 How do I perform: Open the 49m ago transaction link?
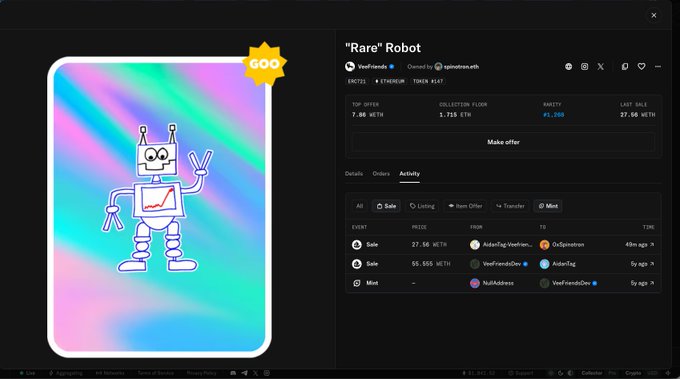639,245
